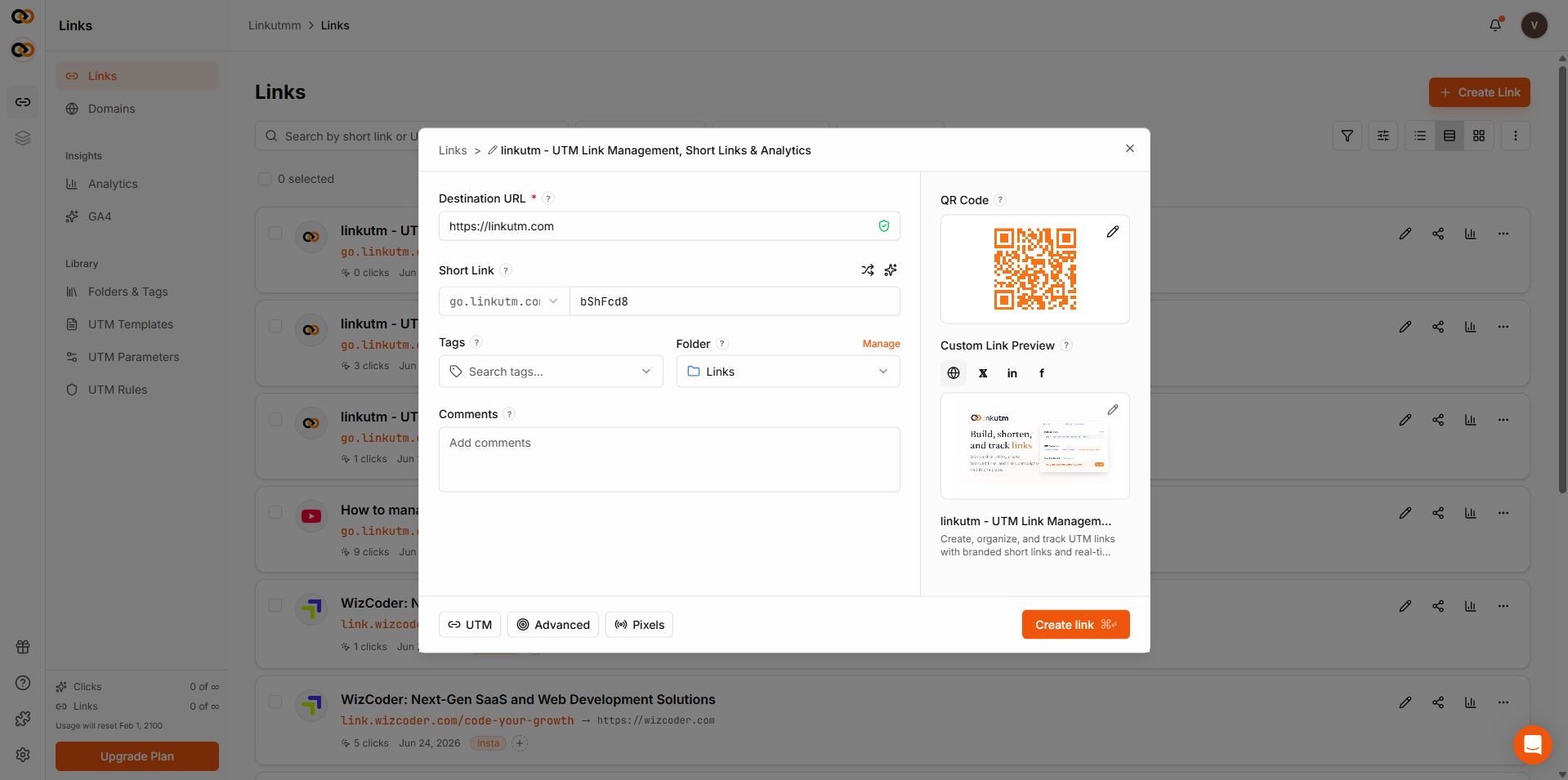Open the filter funnel icon

tap(1347, 136)
